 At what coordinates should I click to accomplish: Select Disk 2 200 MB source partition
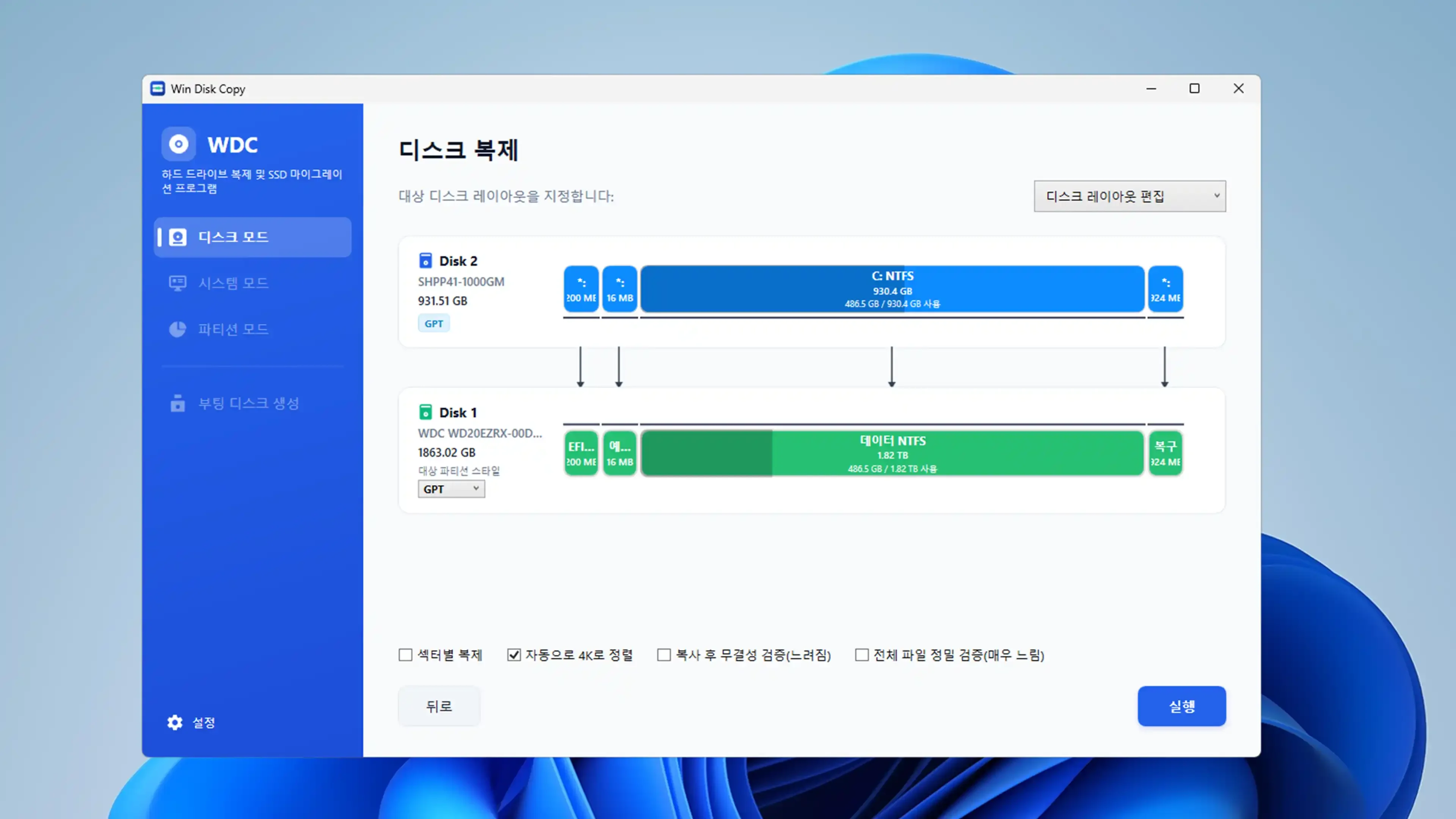pyautogui.click(x=581, y=289)
